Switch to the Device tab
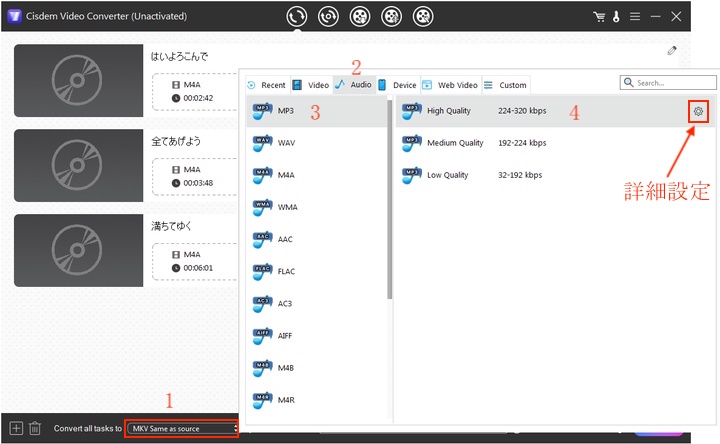Screen dimensions: 720x444 (398, 85)
